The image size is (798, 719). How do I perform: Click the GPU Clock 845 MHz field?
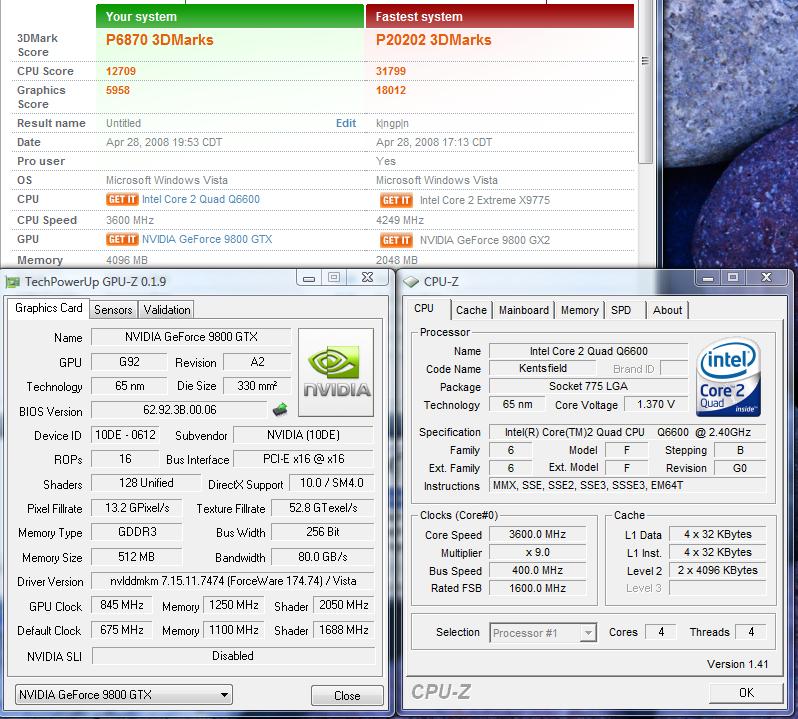pyautogui.click(x=122, y=605)
